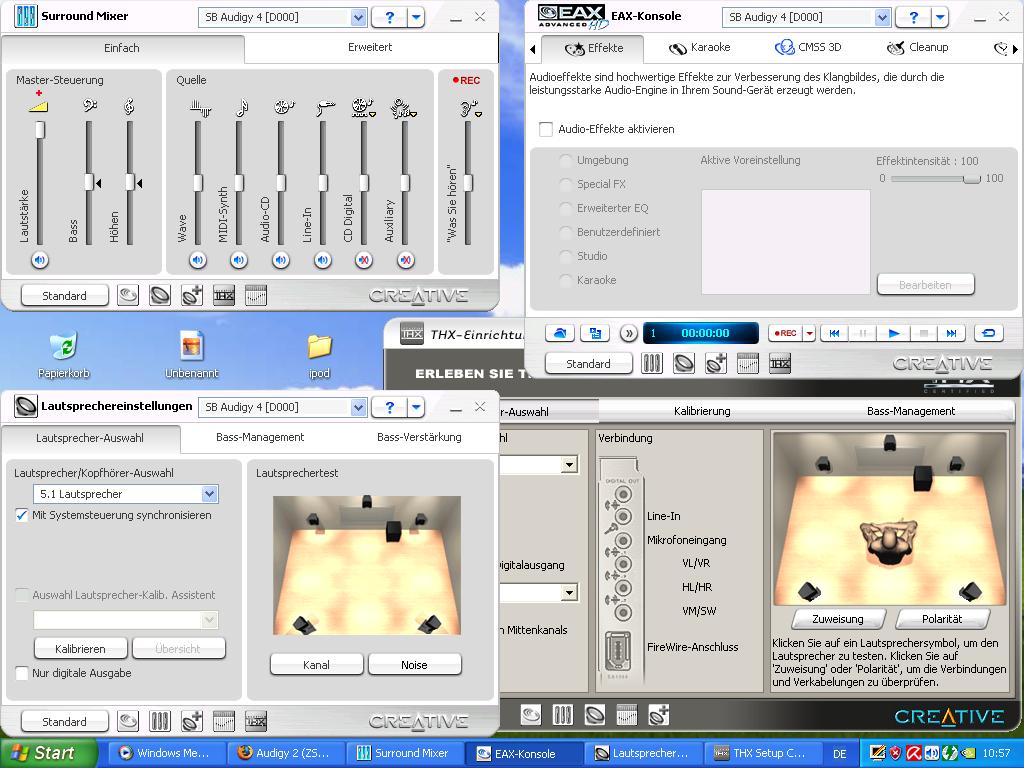Viewport: 1024px width, 768px height.
Task: Open the Bass-Verstärkung tab
Action: coord(419,437)
